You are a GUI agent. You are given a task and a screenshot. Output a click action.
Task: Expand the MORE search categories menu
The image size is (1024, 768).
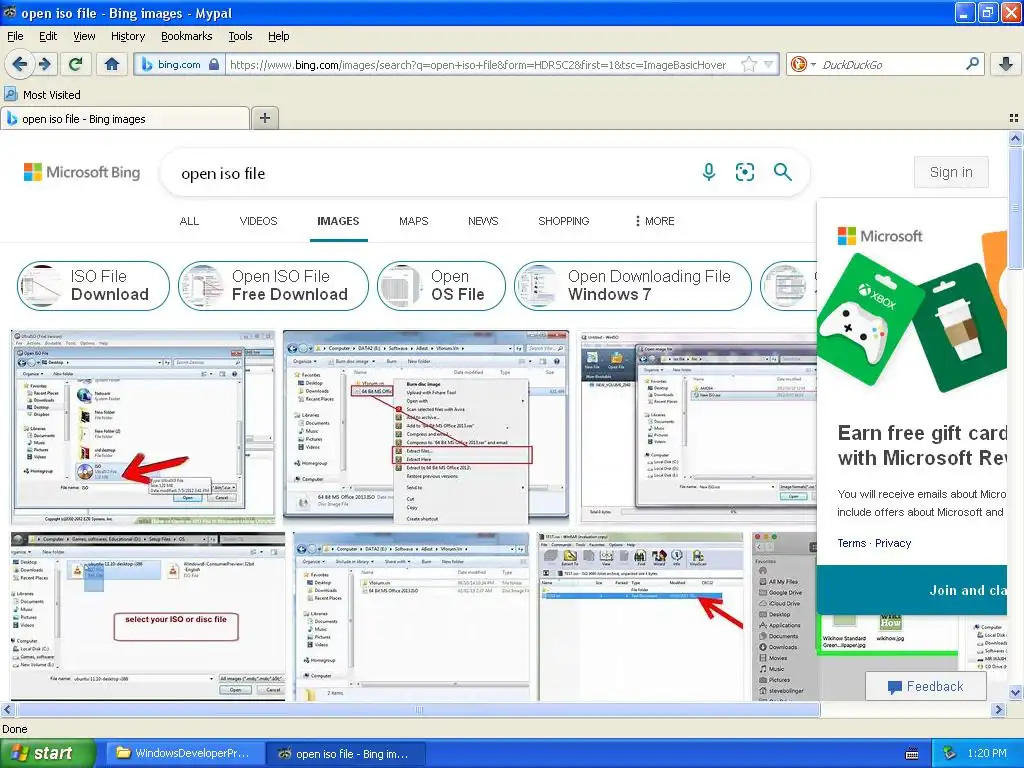point(654,221)
